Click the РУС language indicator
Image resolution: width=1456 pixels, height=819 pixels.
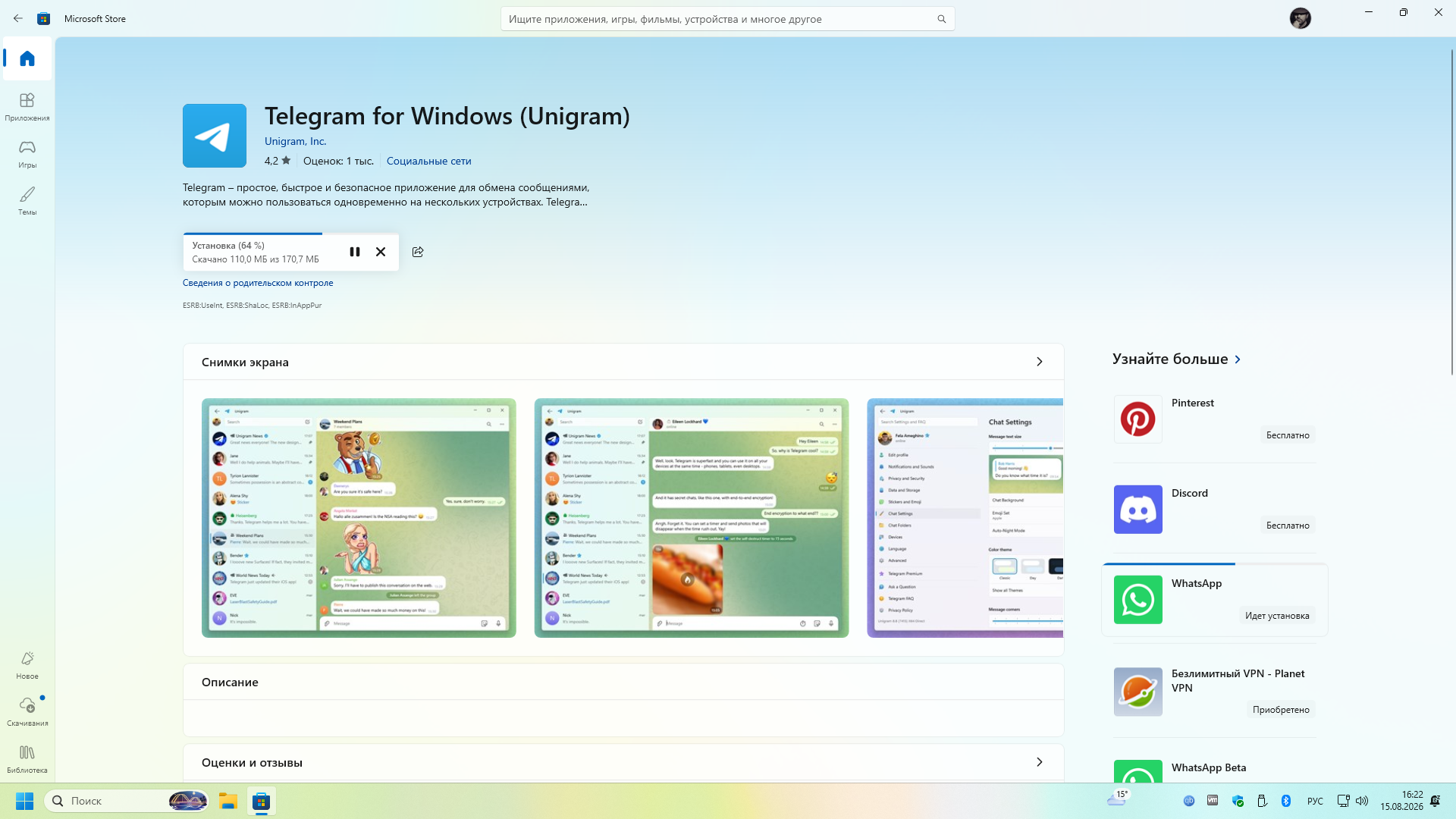pyautogui.click(x=1315, y=802)
